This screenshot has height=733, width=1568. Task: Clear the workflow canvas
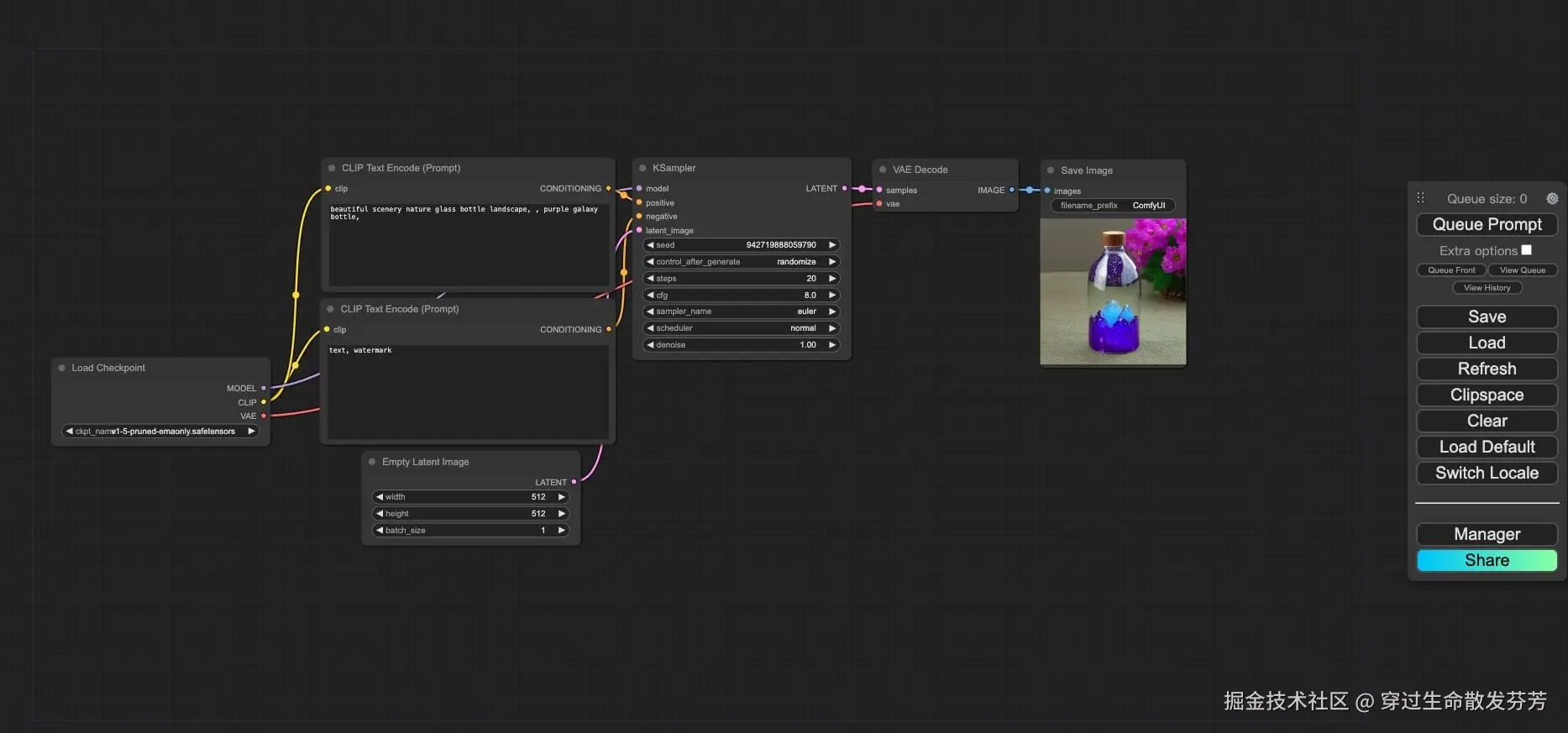1487,421
